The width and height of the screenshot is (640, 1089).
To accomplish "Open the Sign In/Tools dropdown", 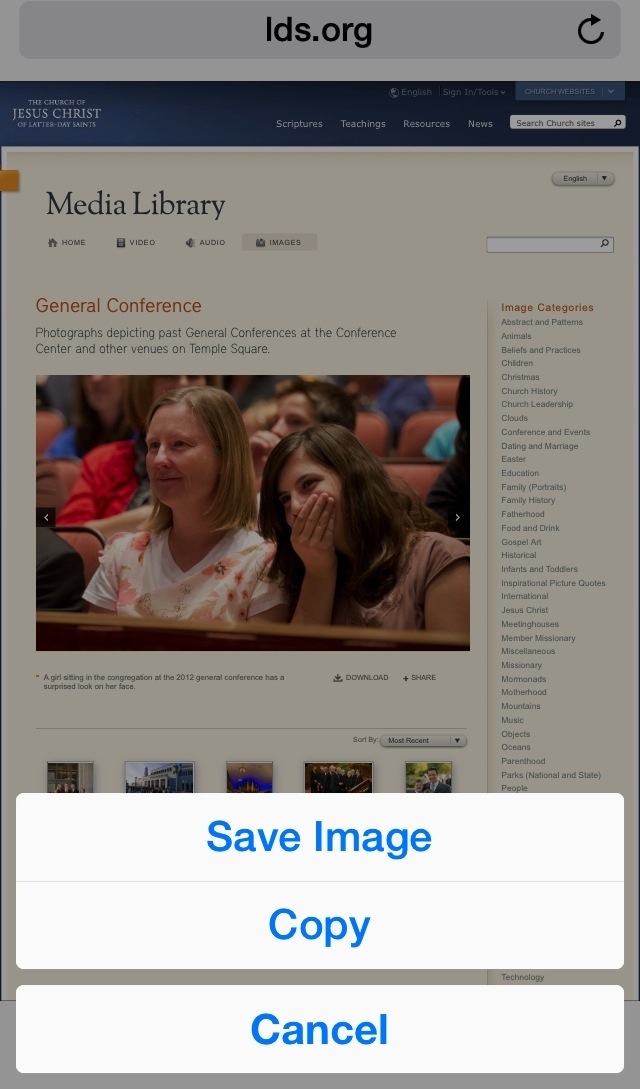I will 473,92.
